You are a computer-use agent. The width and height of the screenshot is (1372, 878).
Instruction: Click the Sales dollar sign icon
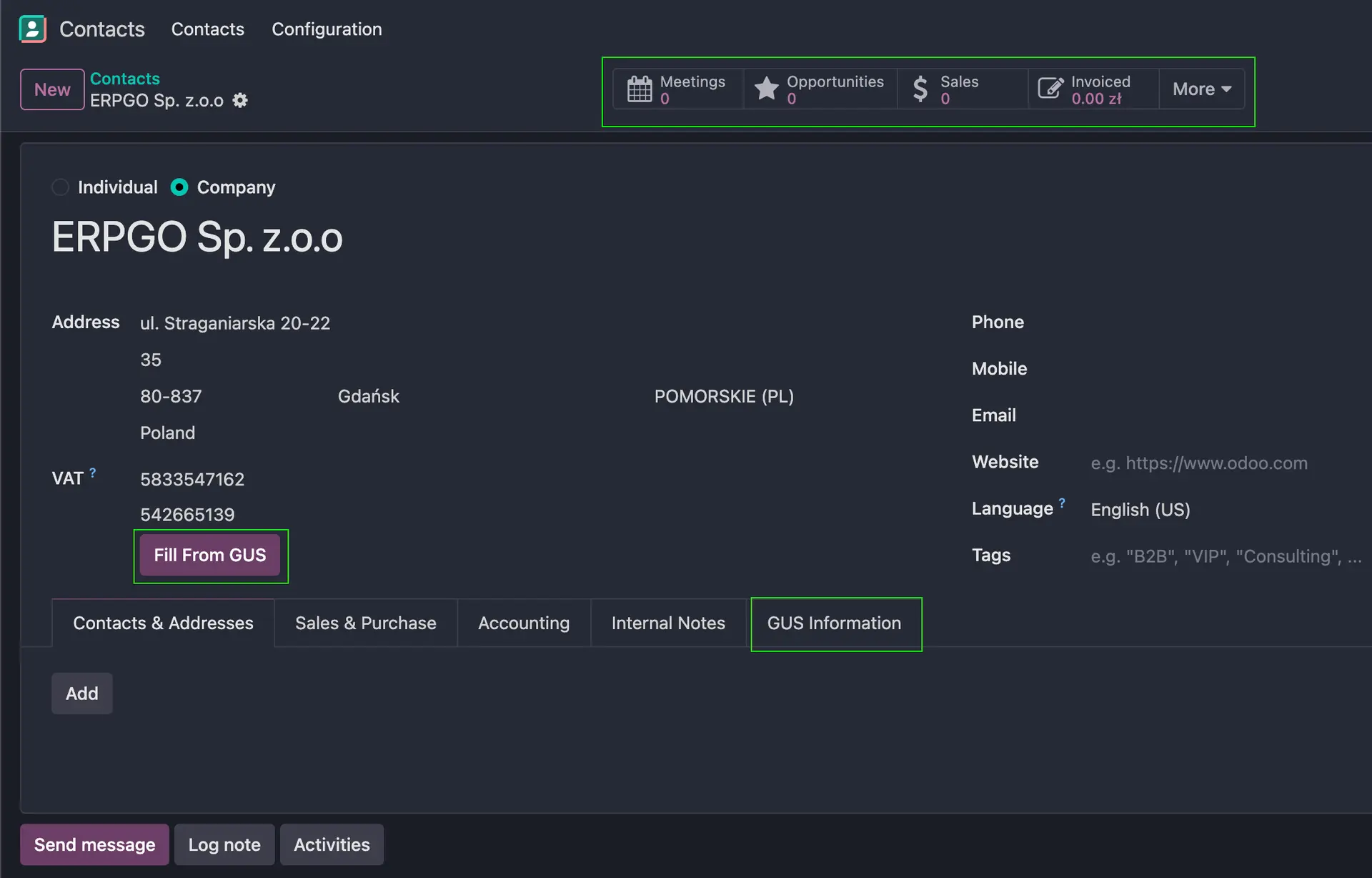pos(920,89)
